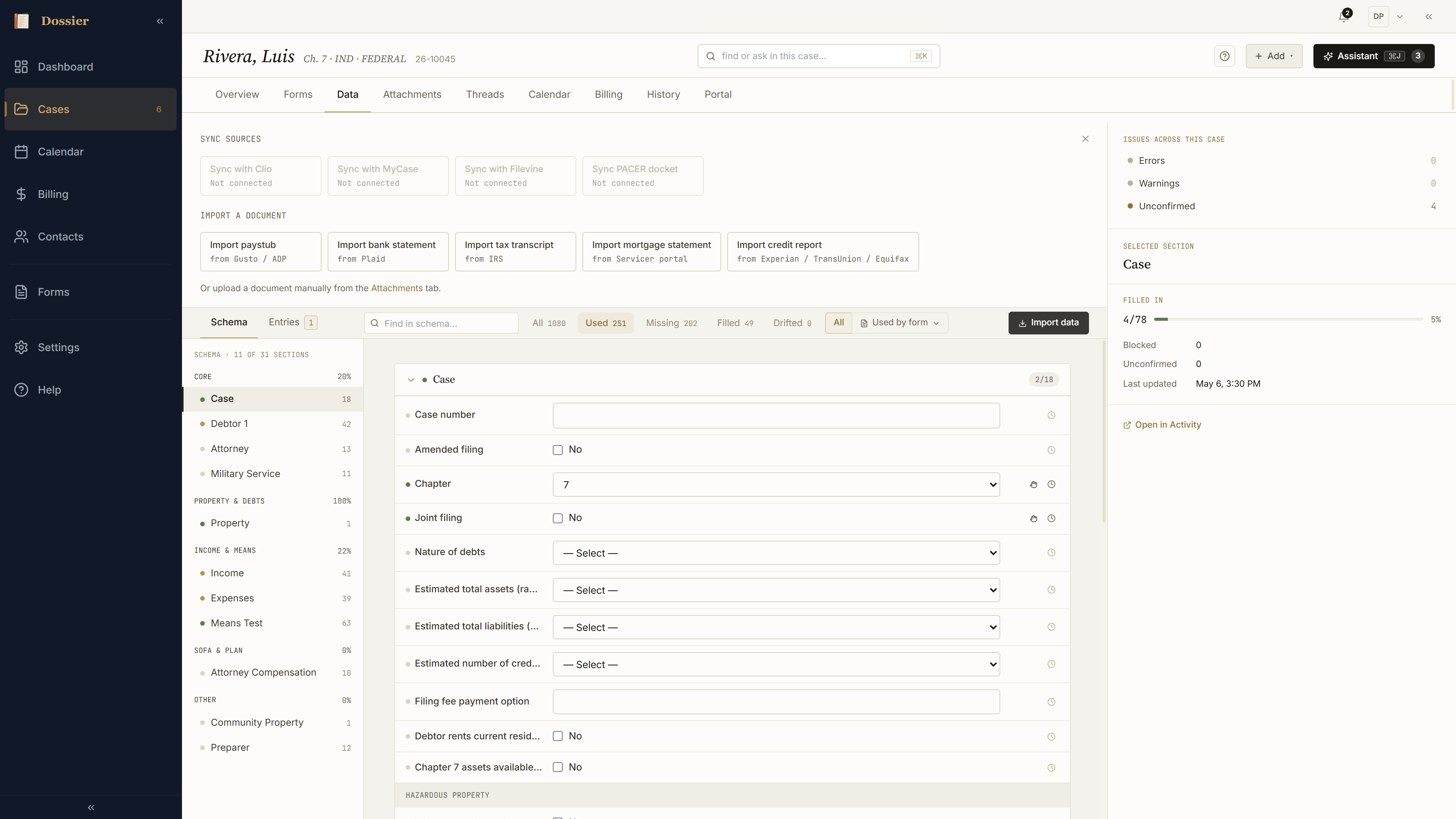Click find or ask in this case search
The height and width of the screenshot is (819, 1456).
[819, 56]
